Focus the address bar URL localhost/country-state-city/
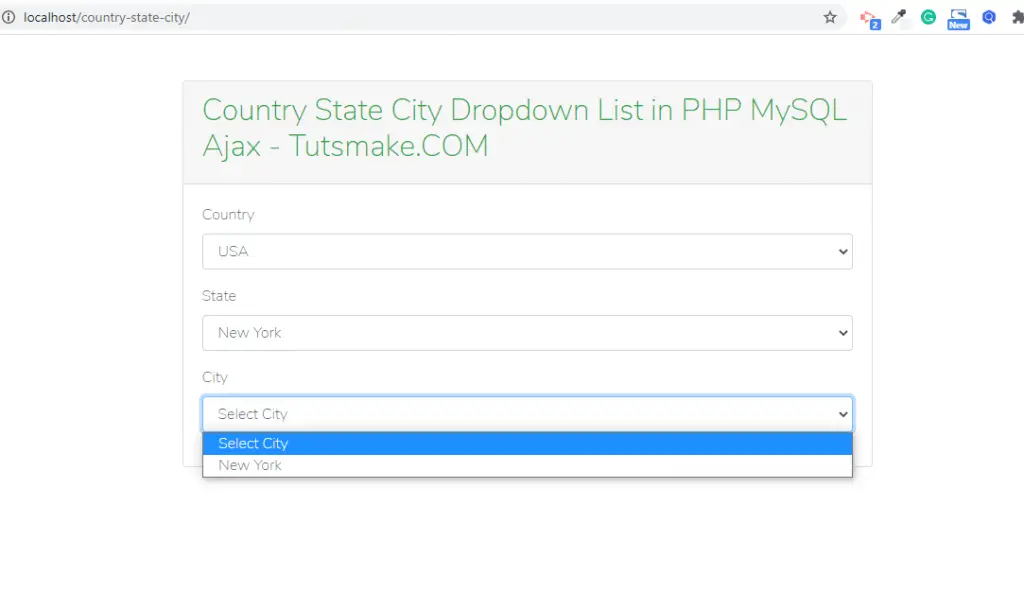Image resolution: width=1024 pixels, height=593 pixels. pyautogui.click(x=106, y=18)
